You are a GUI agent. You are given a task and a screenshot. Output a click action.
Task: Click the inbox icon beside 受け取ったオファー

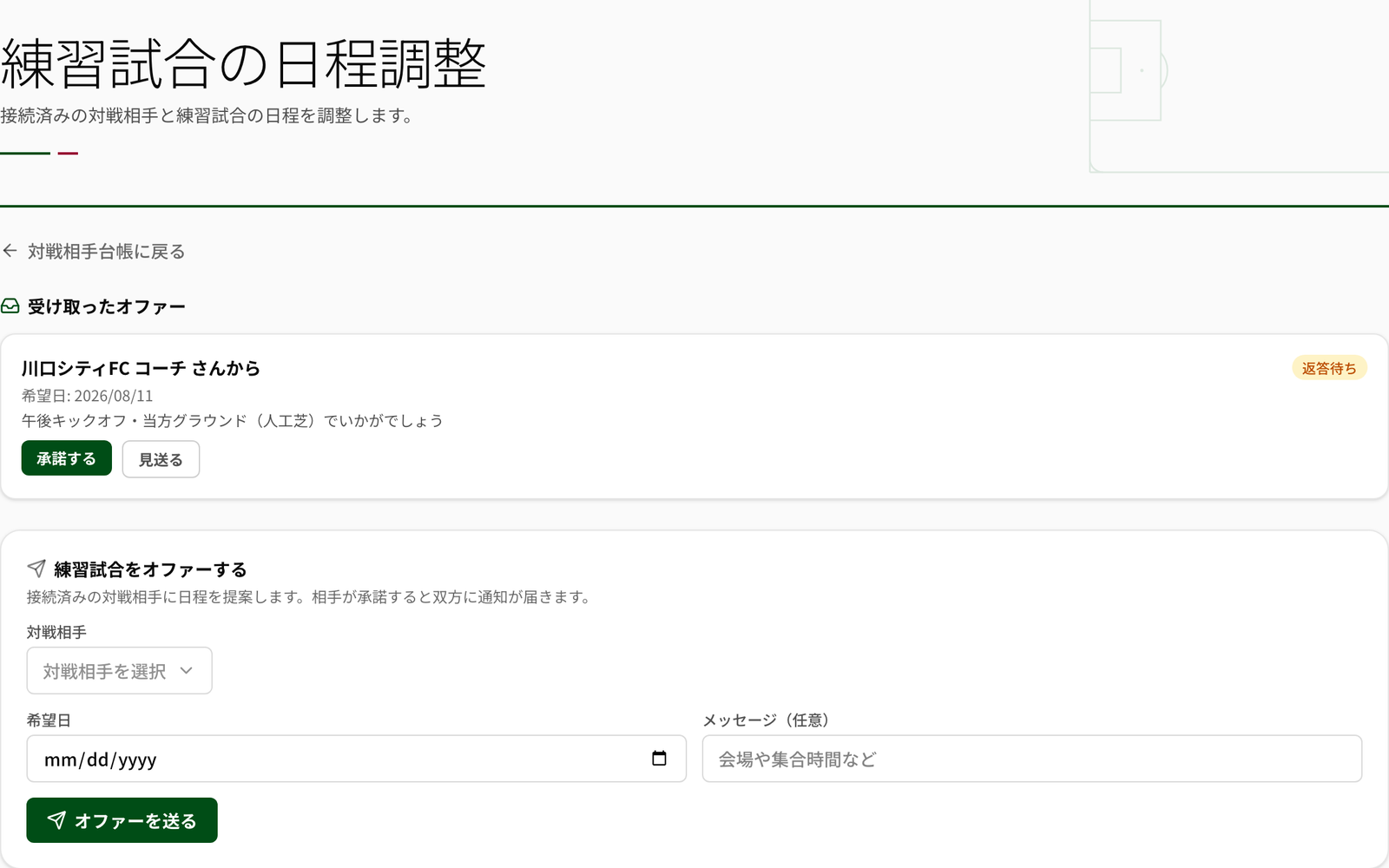coord(10,306)
